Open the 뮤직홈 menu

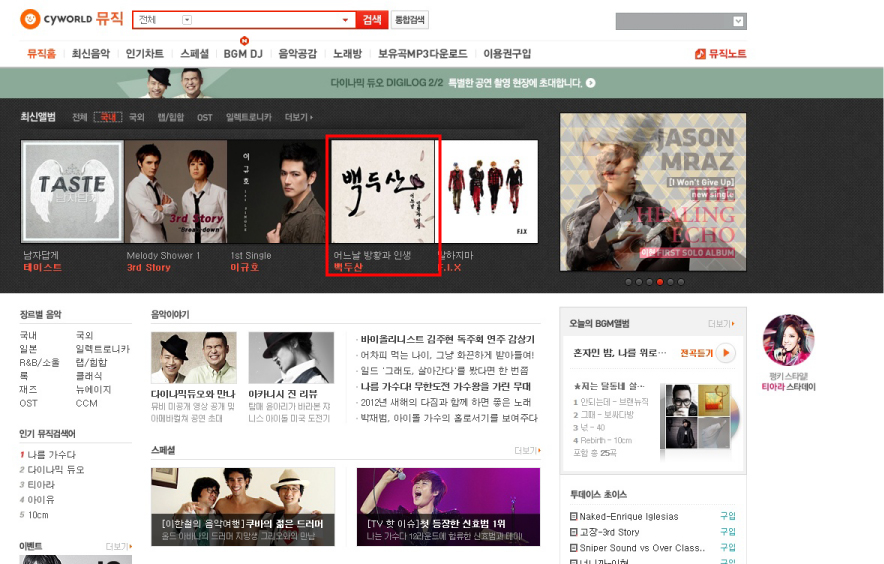tap(42, 54)
